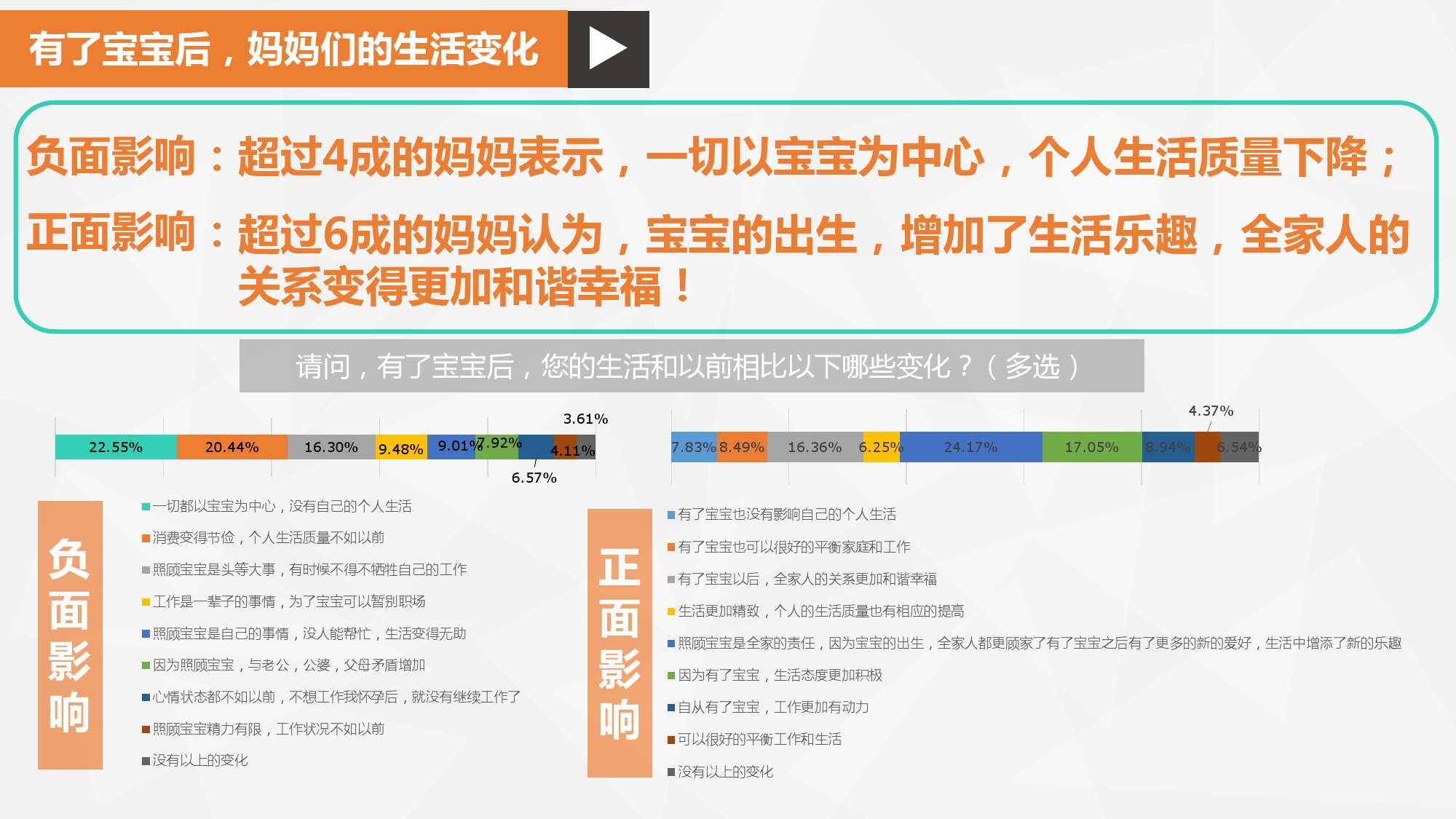The image size is (1456, 819).
Task: Click the gray 16.30% negative bar segment
Action: [x=331, y=447]
